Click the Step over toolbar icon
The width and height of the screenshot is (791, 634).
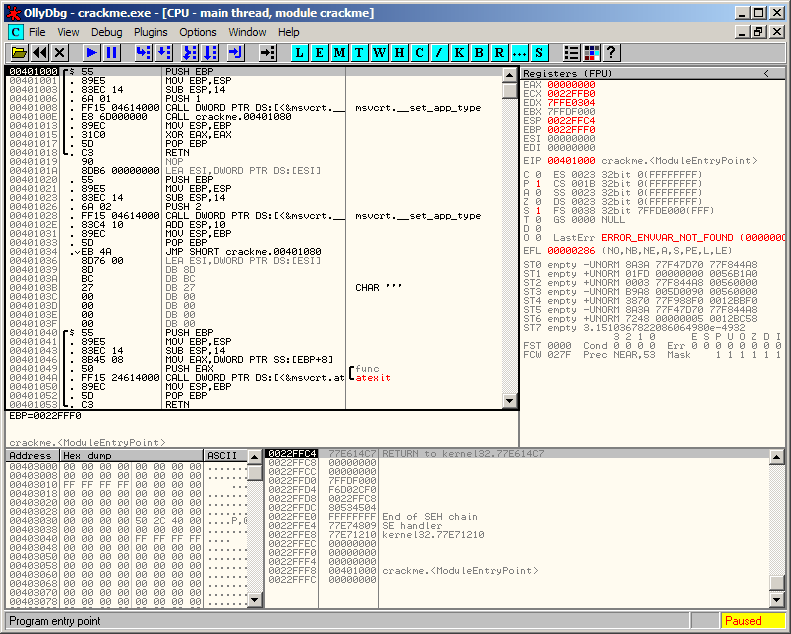pyautogui.click(x=164, y=52)
